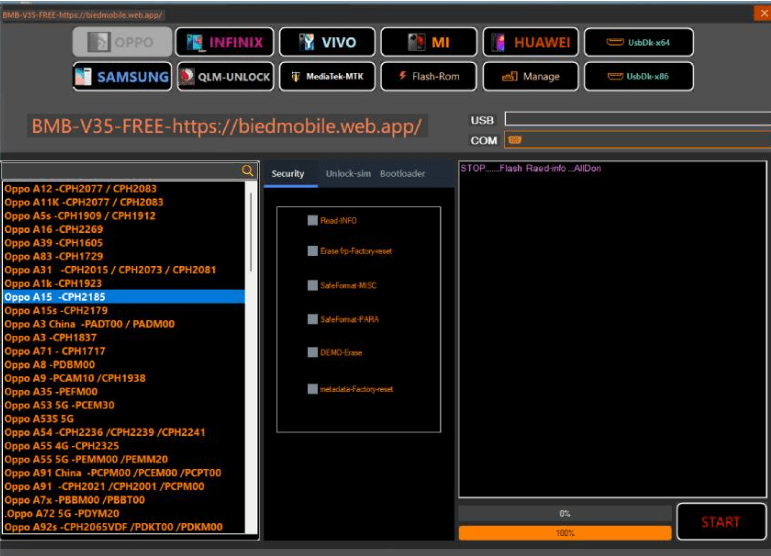Enable the Read-INFO checkbox

(x=312, y=220)
